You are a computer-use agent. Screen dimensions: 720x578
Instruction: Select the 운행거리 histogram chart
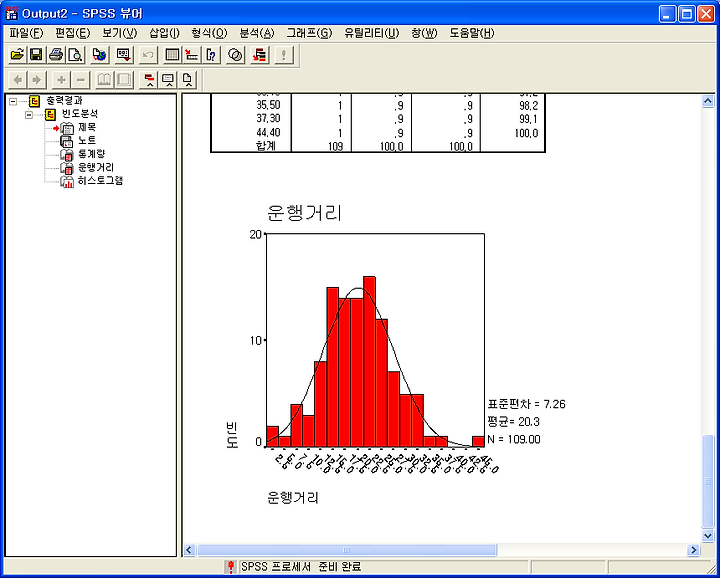coord(375,340)
